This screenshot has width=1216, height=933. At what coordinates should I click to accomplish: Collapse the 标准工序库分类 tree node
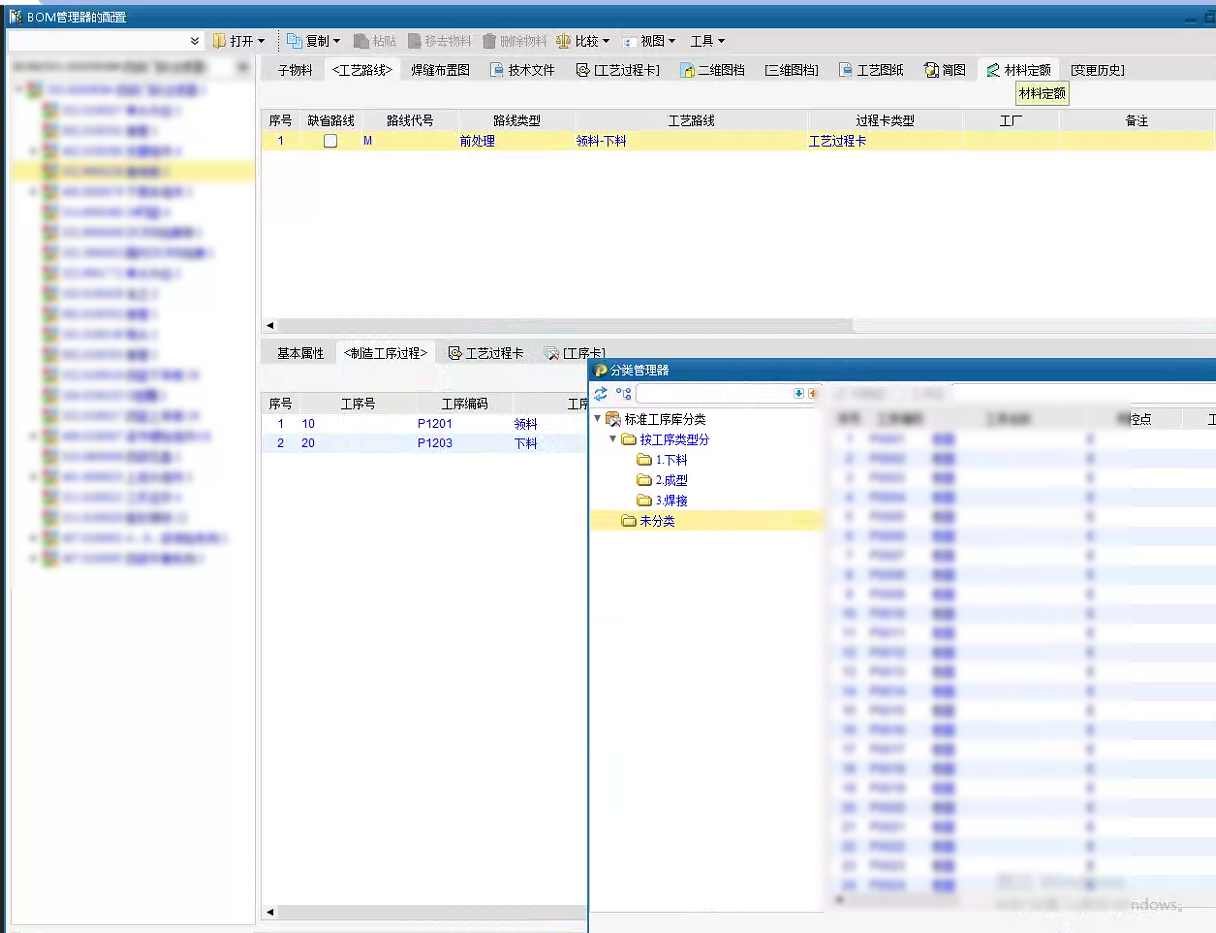click(x=598, y=419)
